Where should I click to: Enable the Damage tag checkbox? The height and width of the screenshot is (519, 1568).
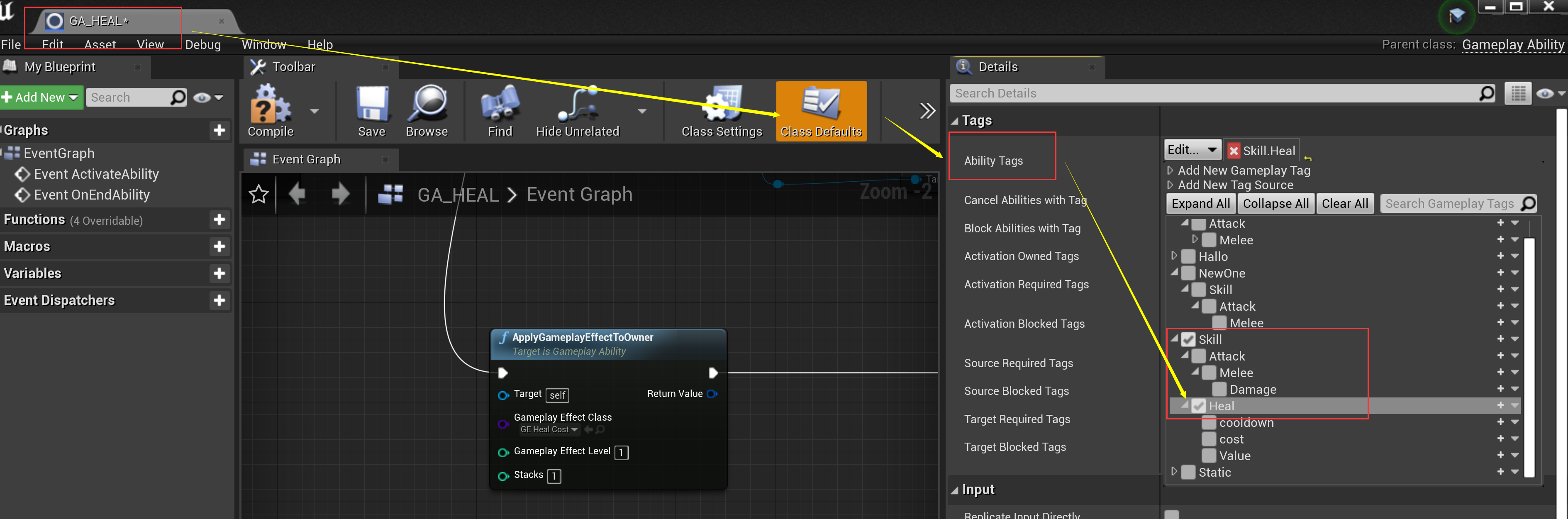click(x=1219, y=389)
